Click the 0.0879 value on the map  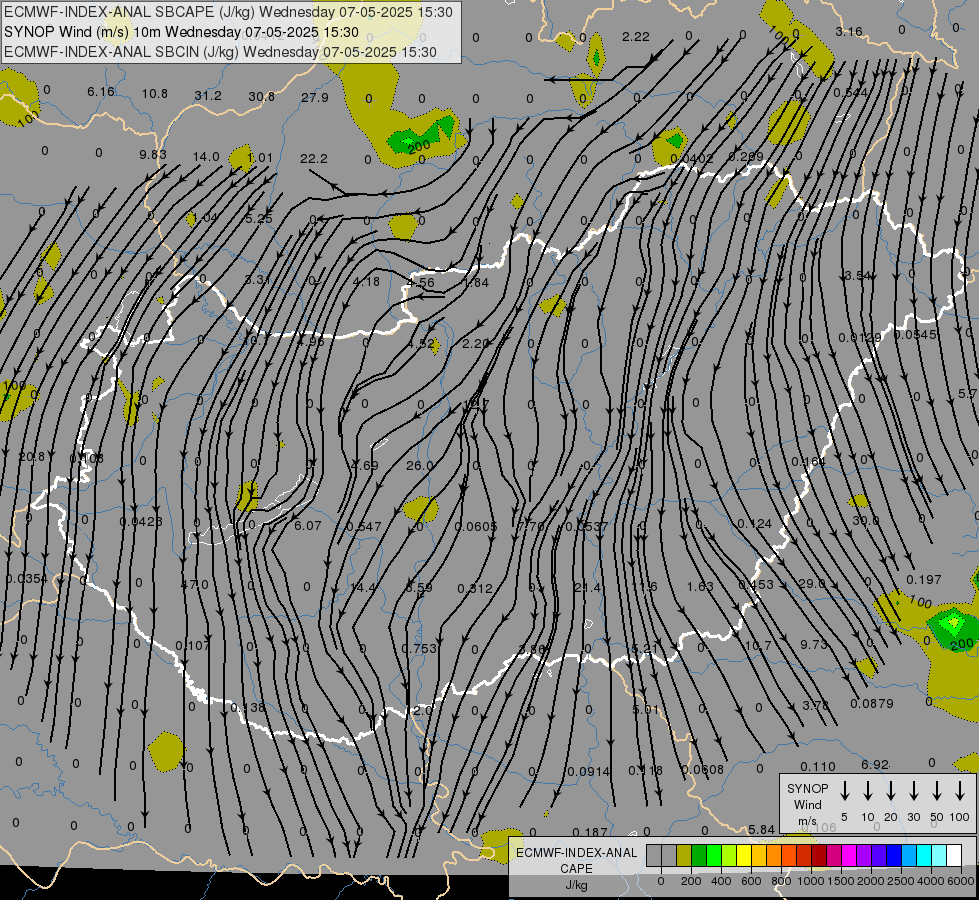tap(872, 703)
